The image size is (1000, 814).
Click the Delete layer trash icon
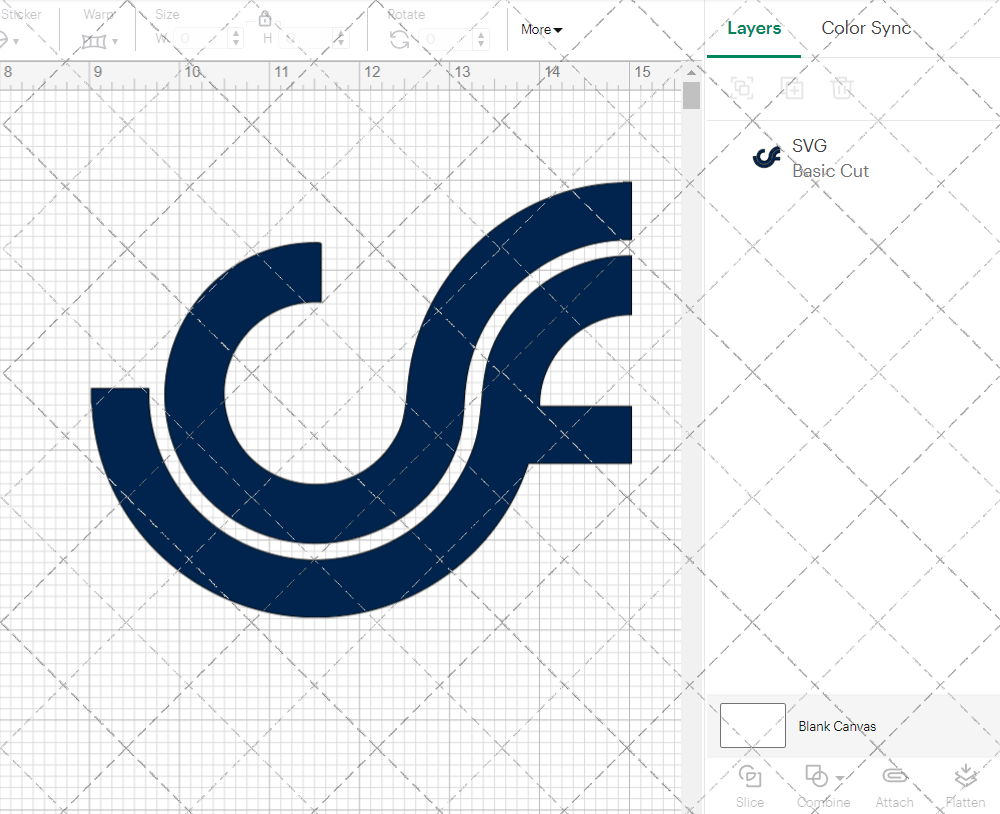coord(842,88)
